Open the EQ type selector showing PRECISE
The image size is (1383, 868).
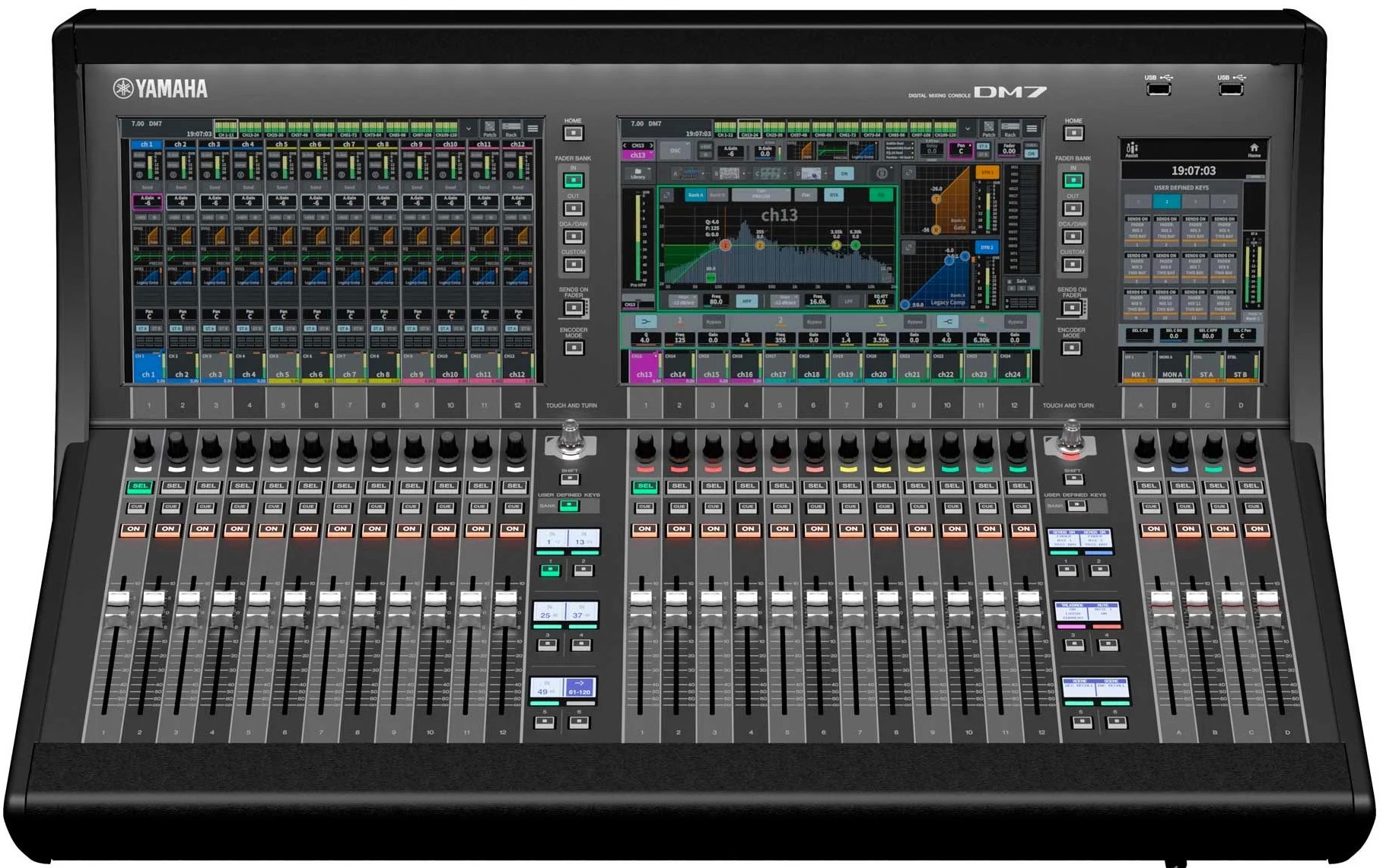[761, 196]
